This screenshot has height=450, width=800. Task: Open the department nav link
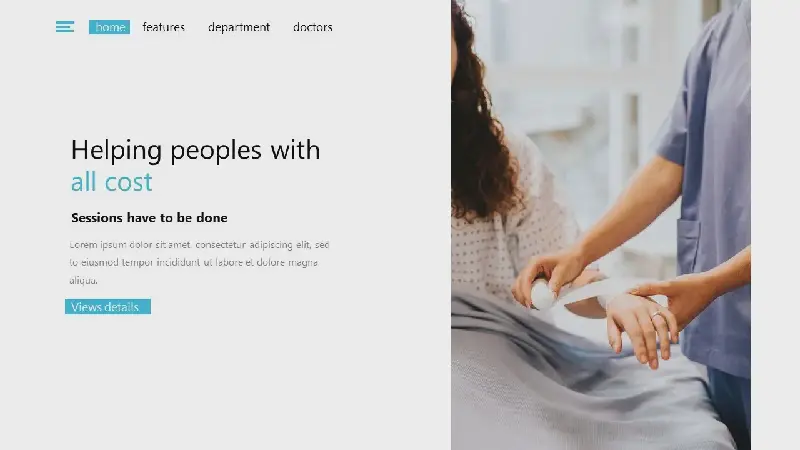239,27
